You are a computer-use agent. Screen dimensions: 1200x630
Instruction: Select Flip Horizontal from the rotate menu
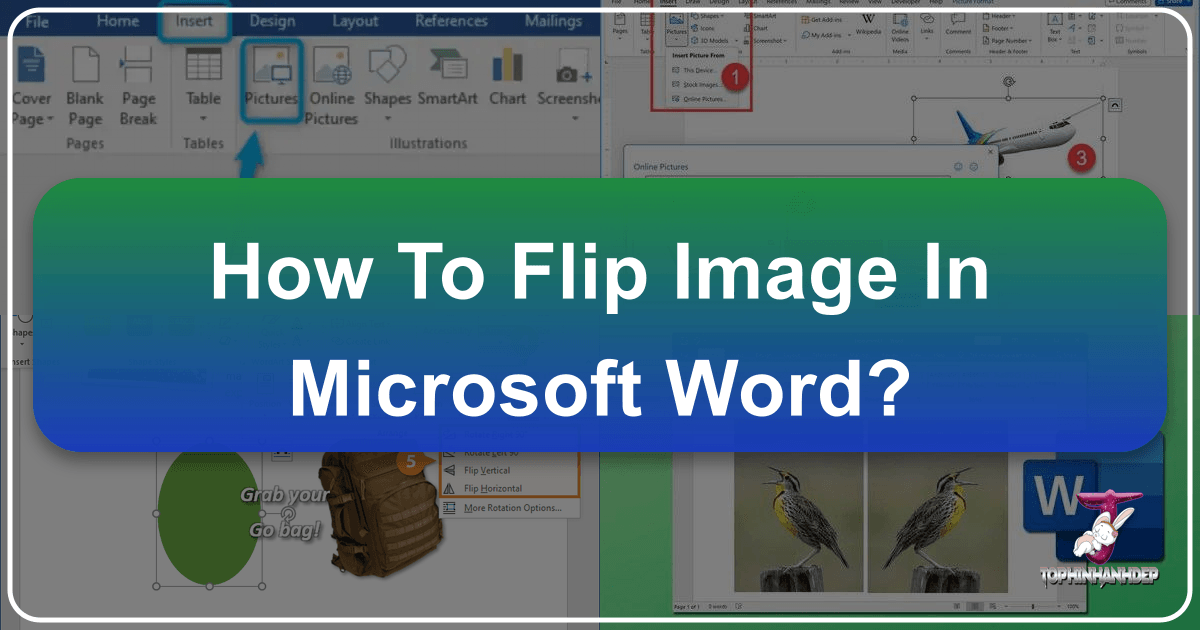(x=492, y=488)
